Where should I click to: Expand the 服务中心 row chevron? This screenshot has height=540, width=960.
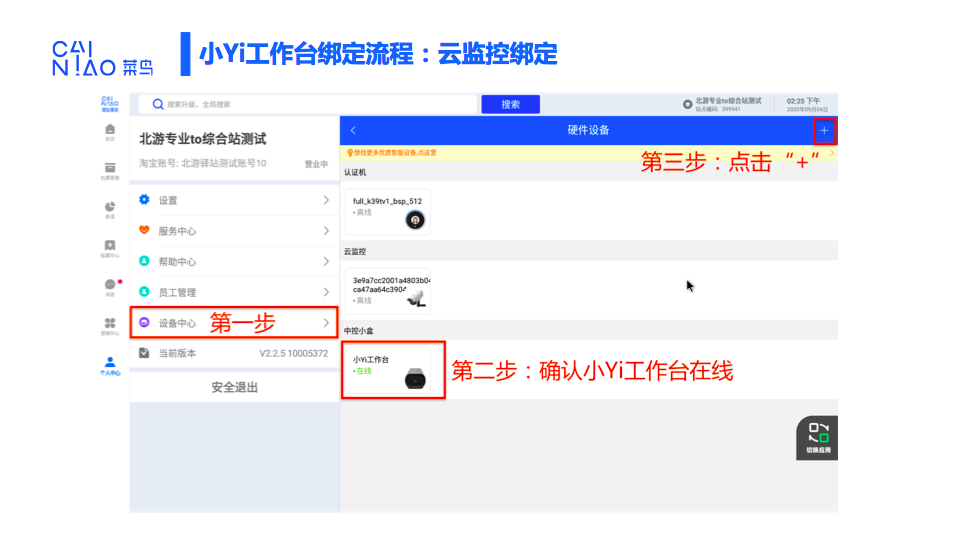click(326, 231)
